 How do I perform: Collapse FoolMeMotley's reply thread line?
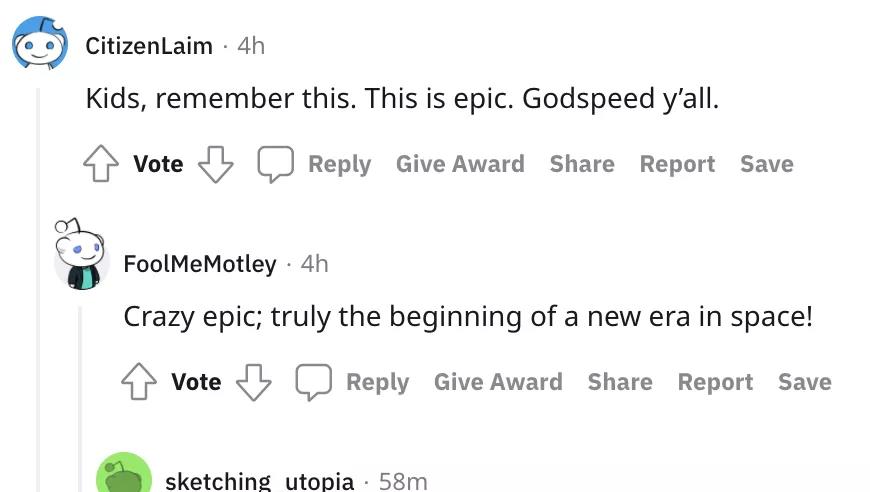pyautogui.click(x=80, y=400)
